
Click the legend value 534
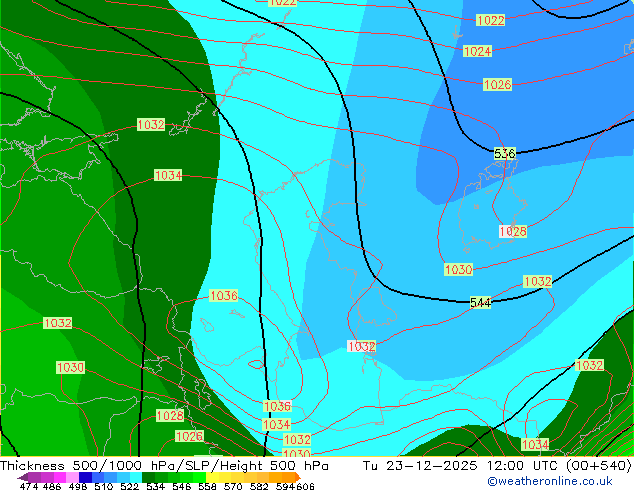click(155, 486)
